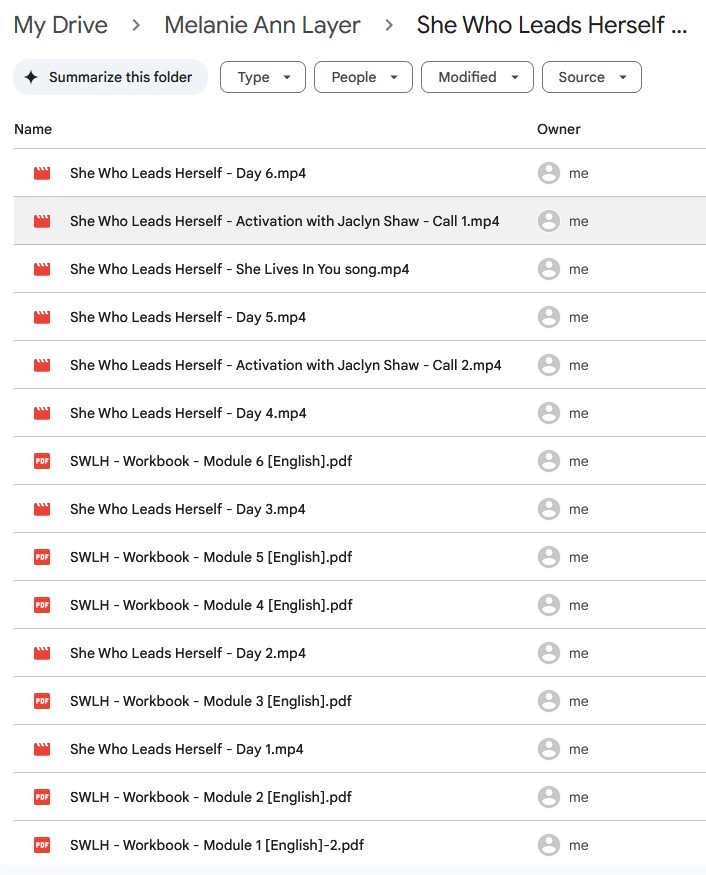Select the She Who Leads Herself Day 3.mp4 file
The image size is (706, 875).
(188, 509)
